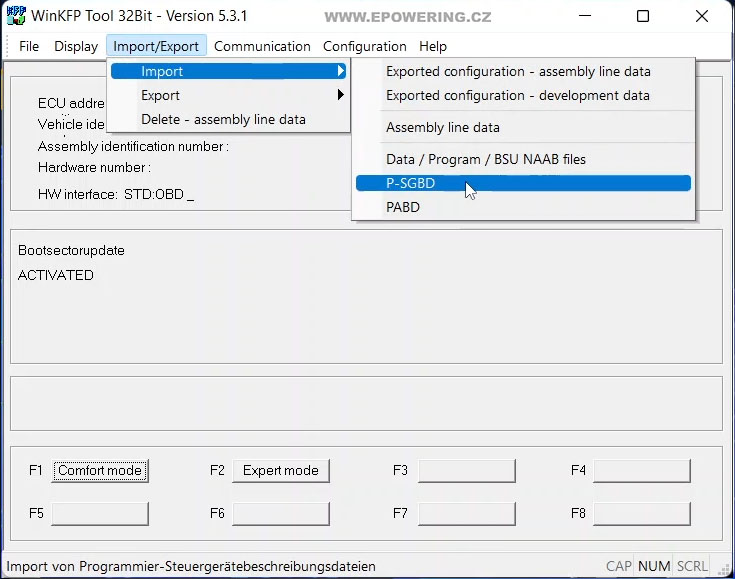This screenshot has width=735, height=579.
Task: Select the Import submenu entry
Action: (x=228, y=71)
